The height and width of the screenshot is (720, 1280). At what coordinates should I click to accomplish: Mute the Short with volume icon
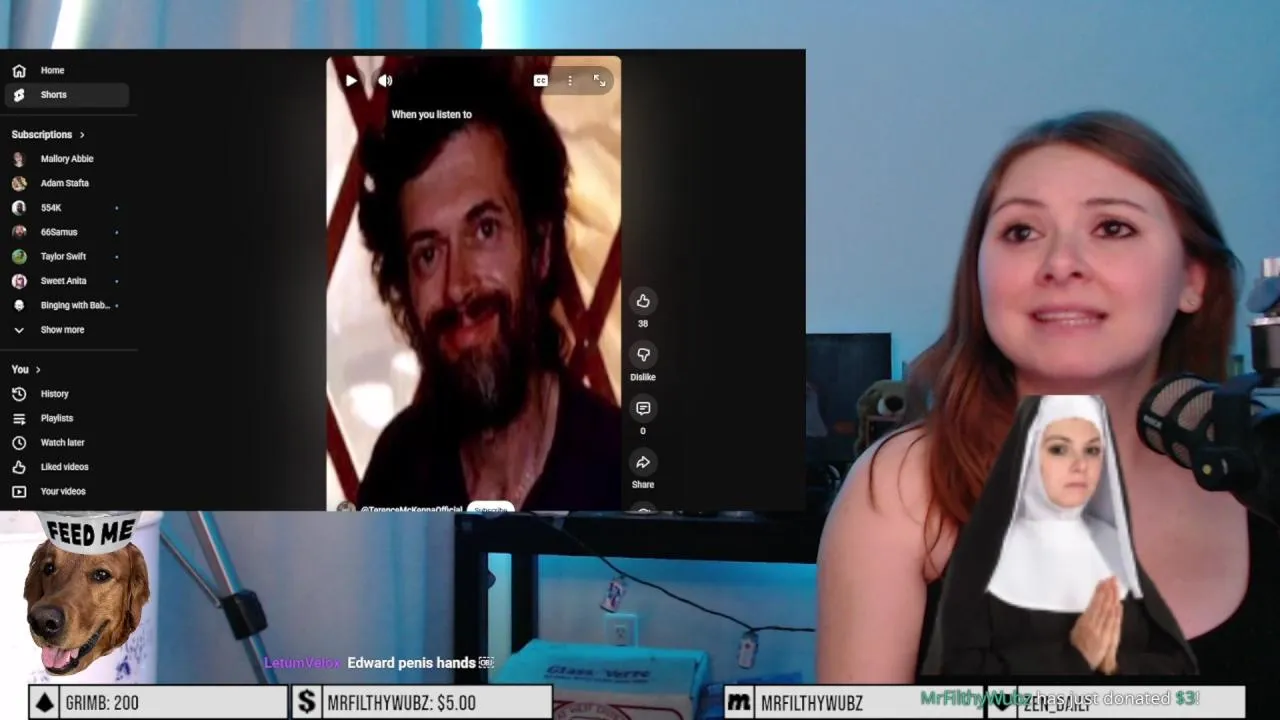coord(385,81)
